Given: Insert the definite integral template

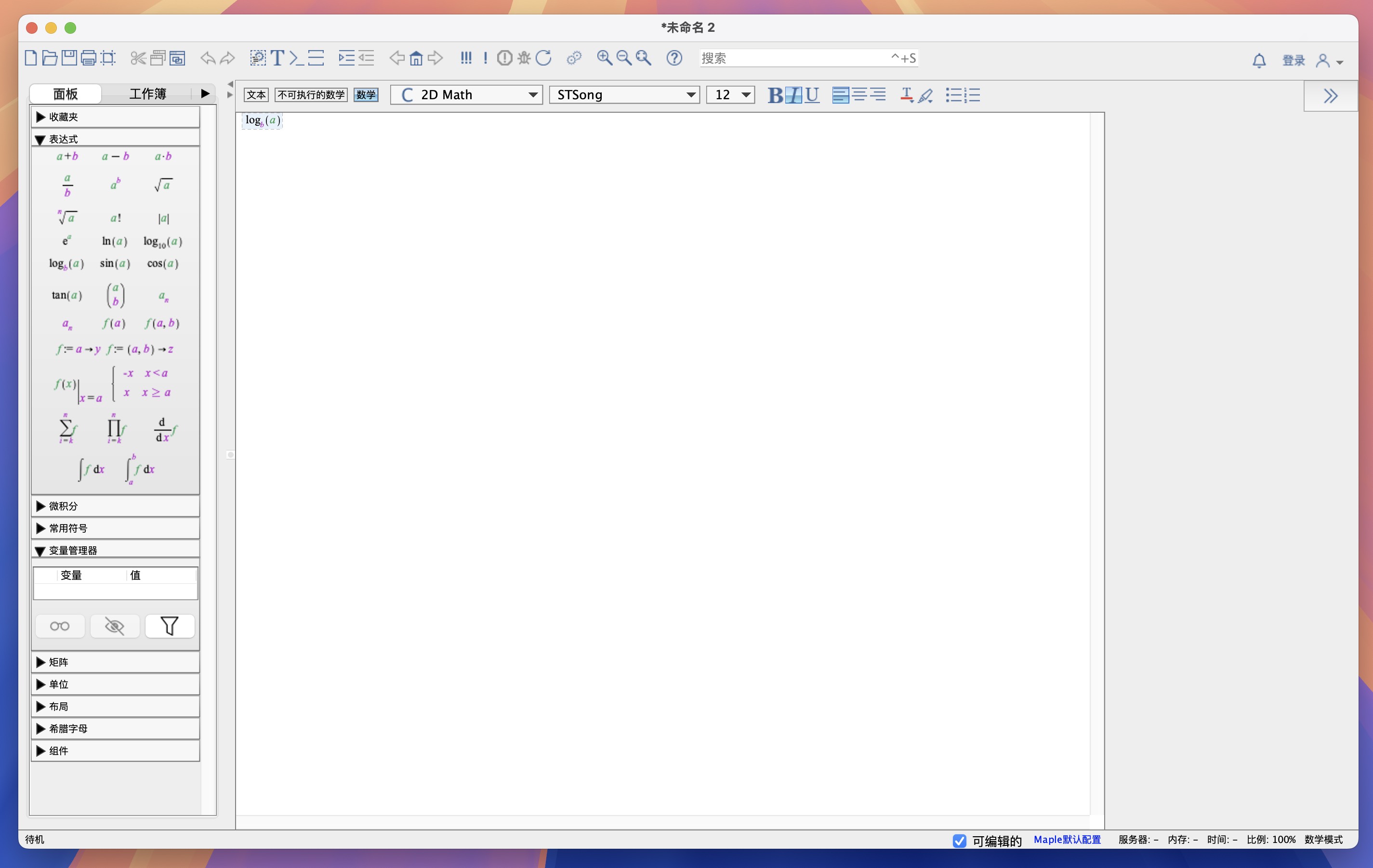Looking at the screenshot, I should pos(140,469).
